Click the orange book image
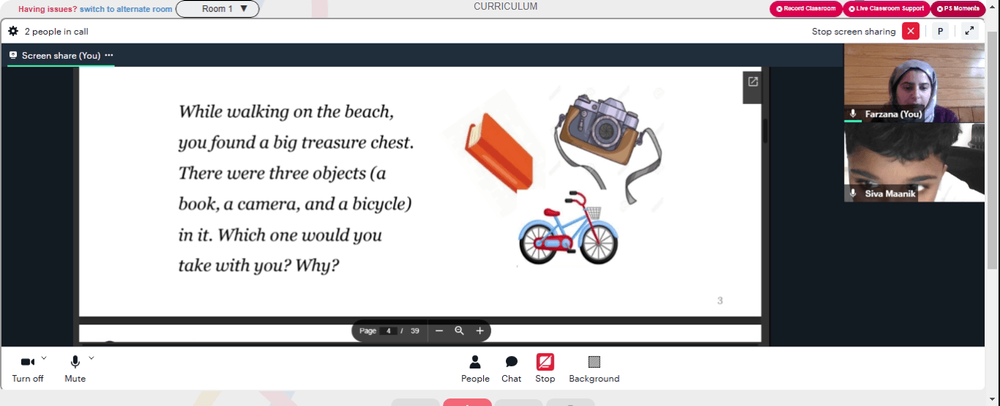 pos(498,151)
